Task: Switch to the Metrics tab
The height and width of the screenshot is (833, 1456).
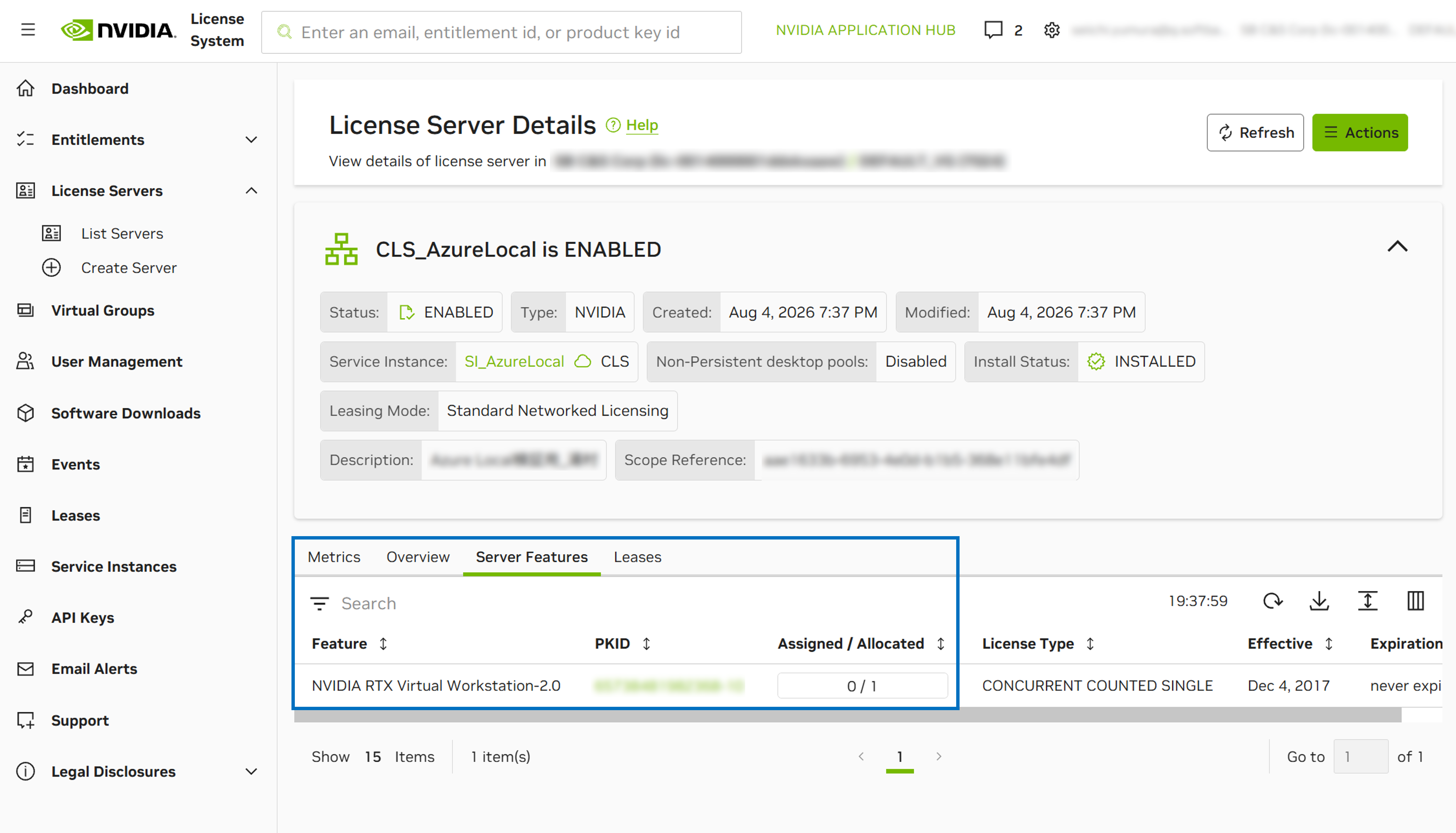Action: 334,557
